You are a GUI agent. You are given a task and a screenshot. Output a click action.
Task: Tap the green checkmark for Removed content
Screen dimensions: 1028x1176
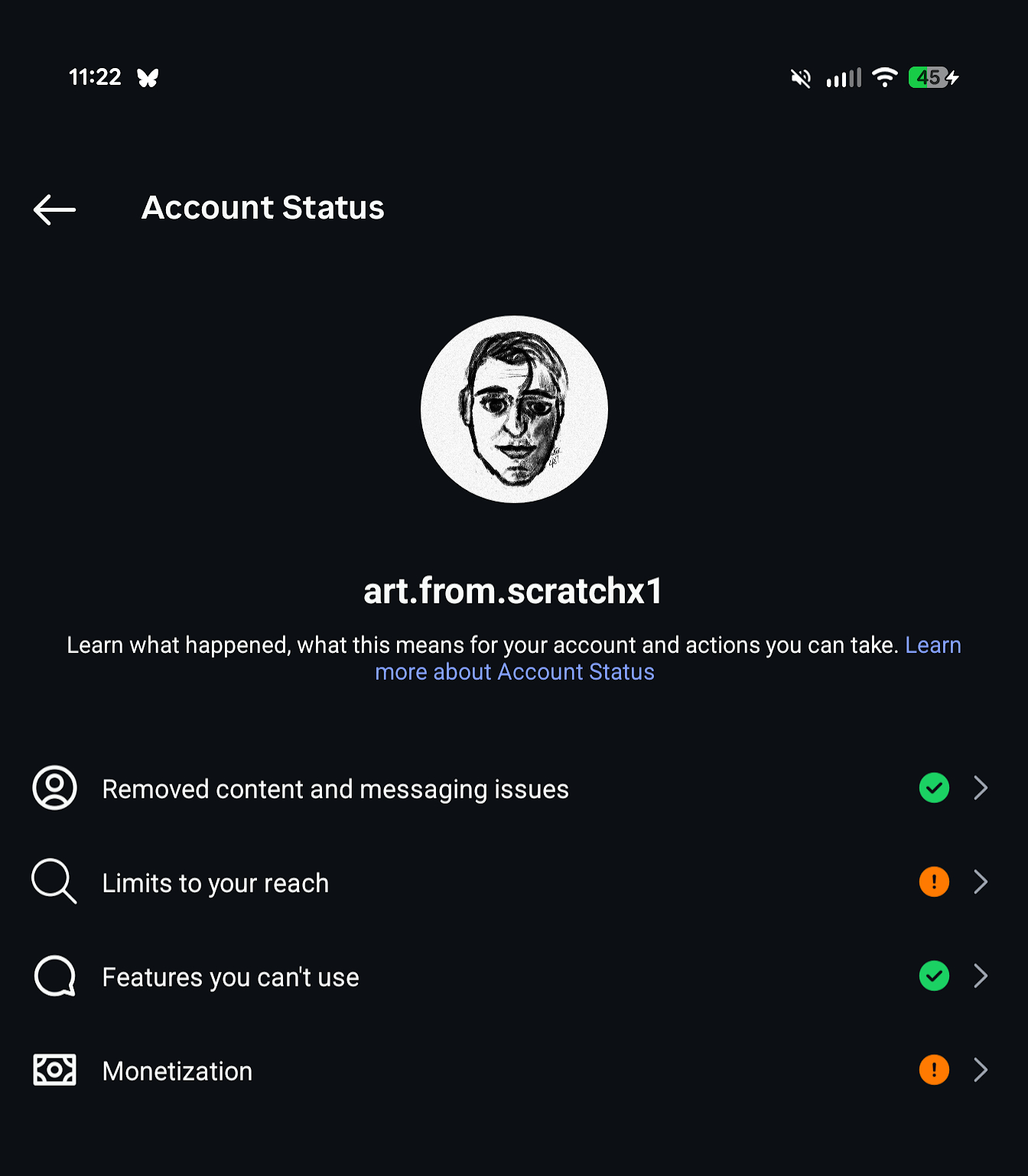click(934, 788)
